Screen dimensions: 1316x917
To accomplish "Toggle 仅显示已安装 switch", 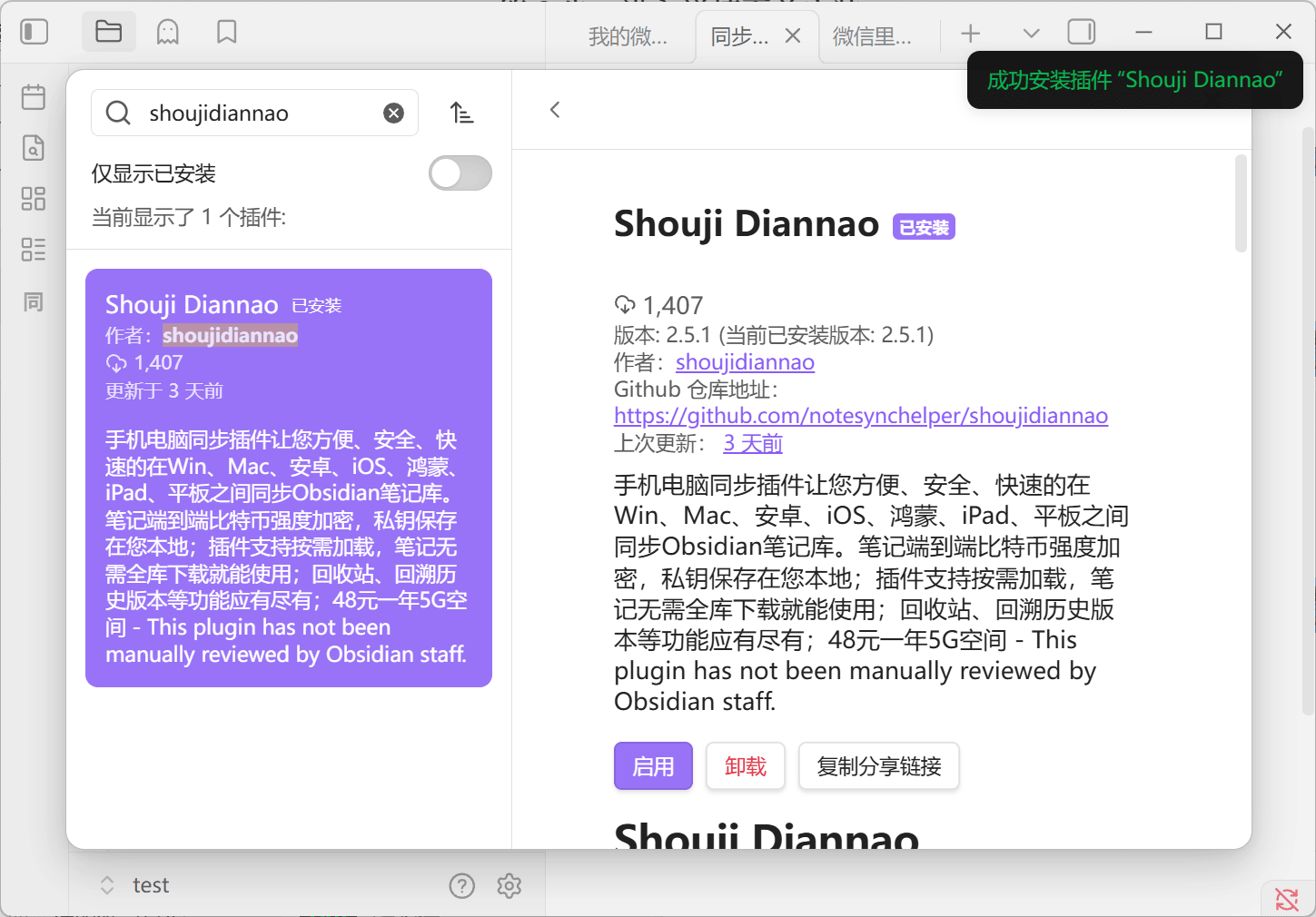I will coord(460,173).
